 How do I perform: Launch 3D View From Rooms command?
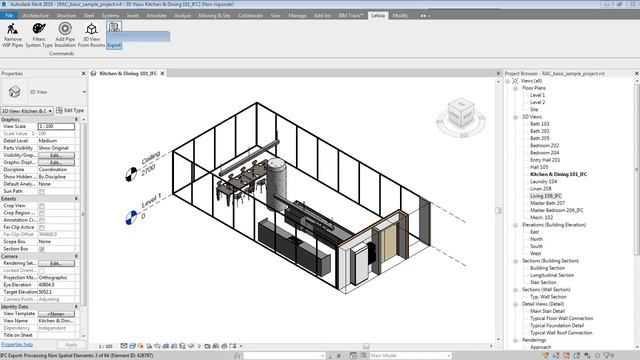point(91,35)
